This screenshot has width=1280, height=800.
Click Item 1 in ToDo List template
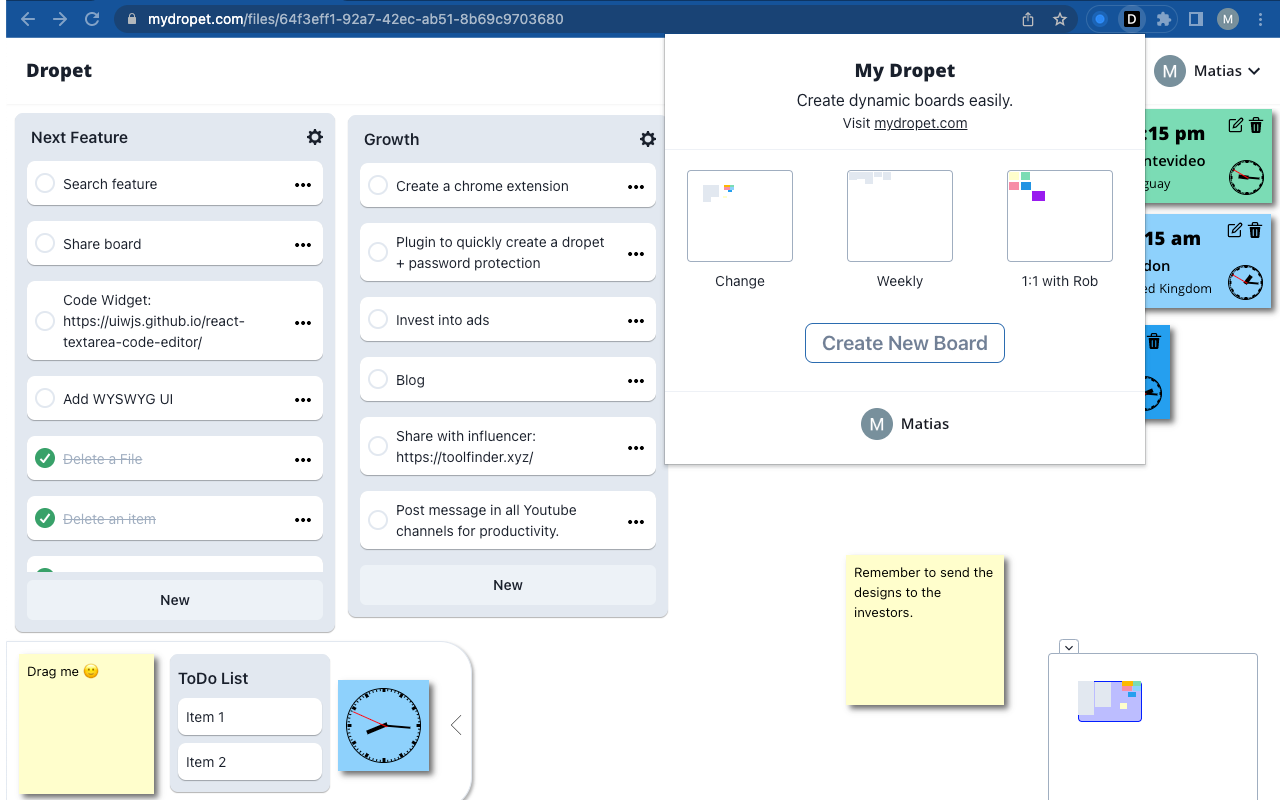click(250, 717)
